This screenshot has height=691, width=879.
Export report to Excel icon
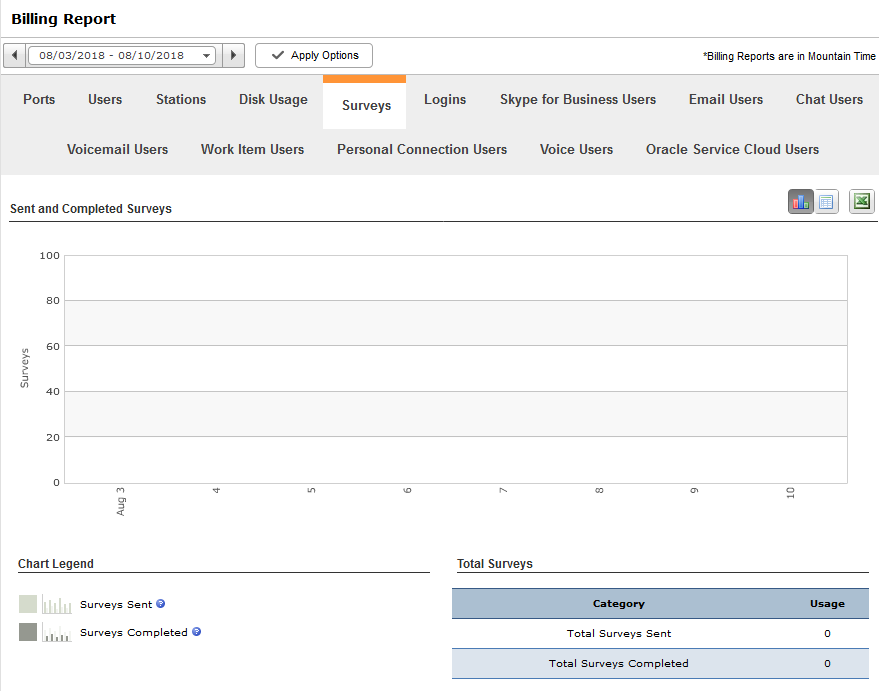pyautogui.click(x=862, y=202)
